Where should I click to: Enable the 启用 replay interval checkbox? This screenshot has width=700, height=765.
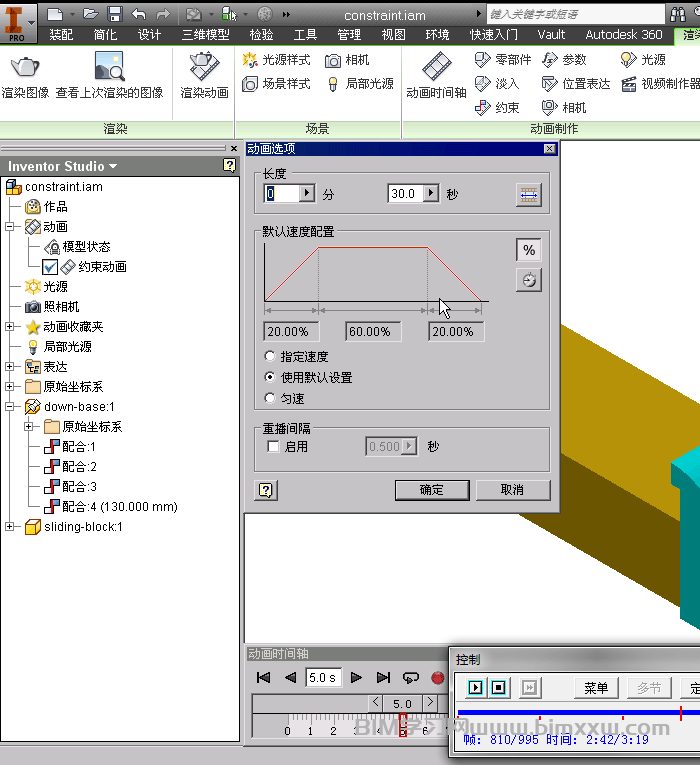pyautogui.click(x=274, y=447)
